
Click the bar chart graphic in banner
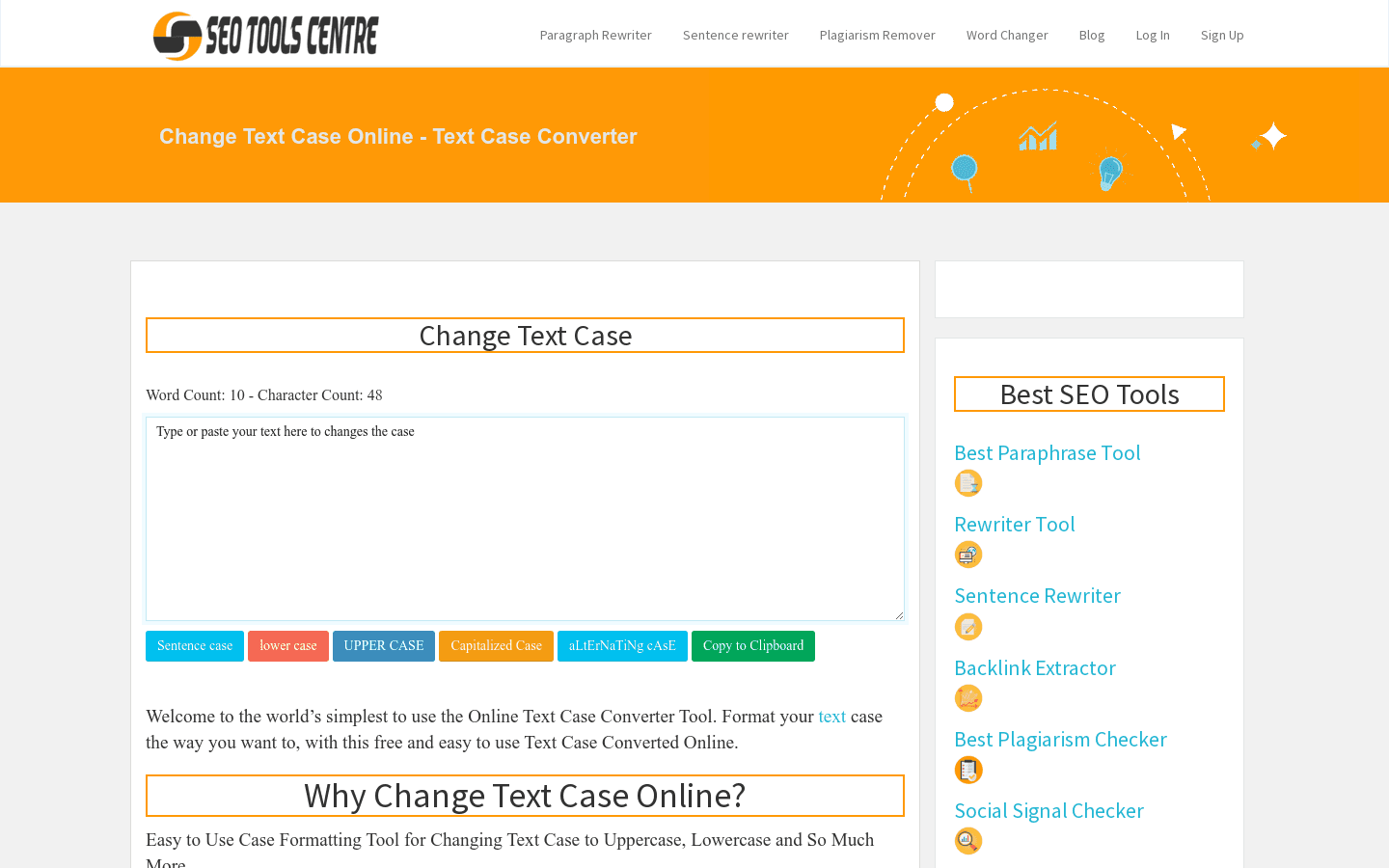pyautogui.click(x=1038, y=138)
